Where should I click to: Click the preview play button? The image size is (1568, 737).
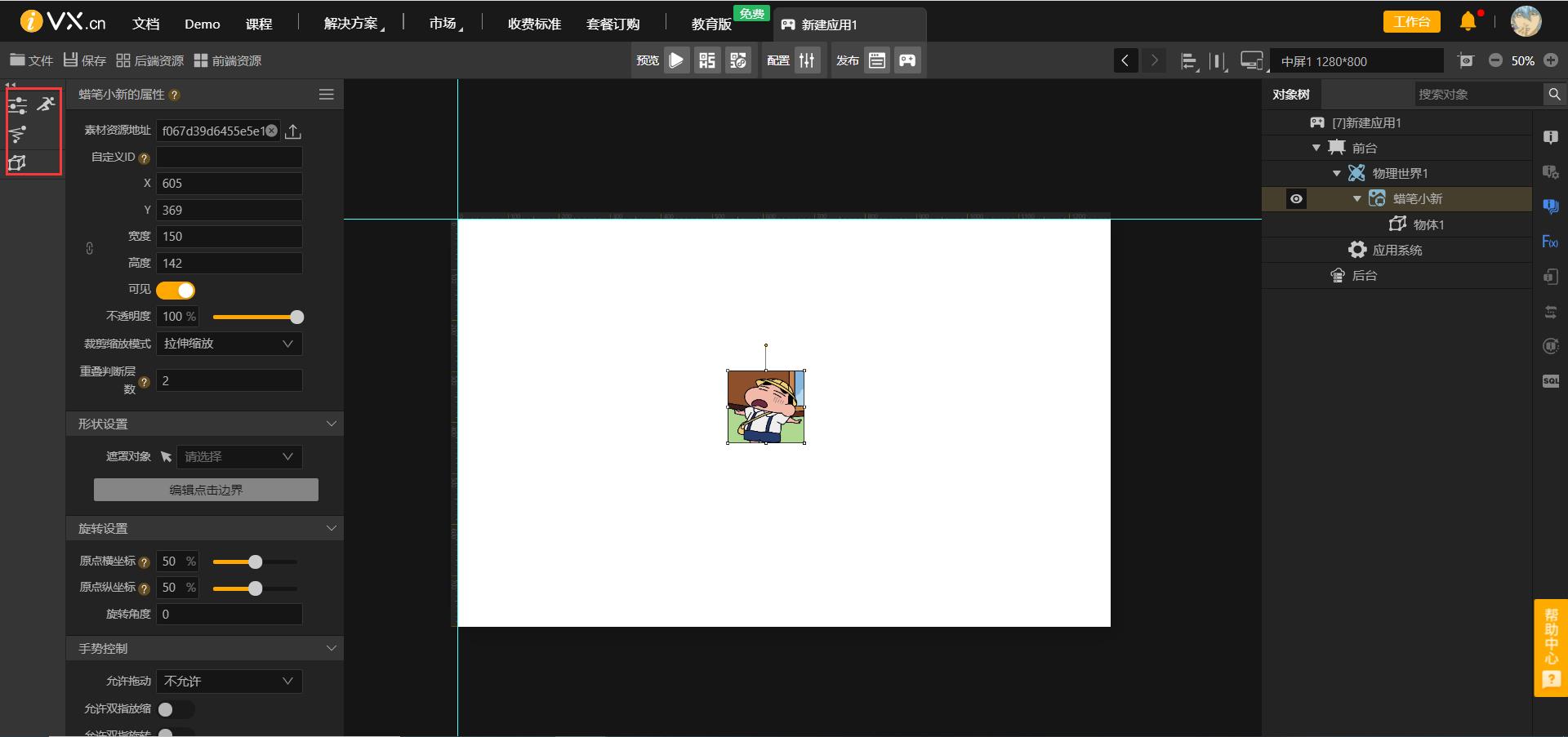point(676,60)
